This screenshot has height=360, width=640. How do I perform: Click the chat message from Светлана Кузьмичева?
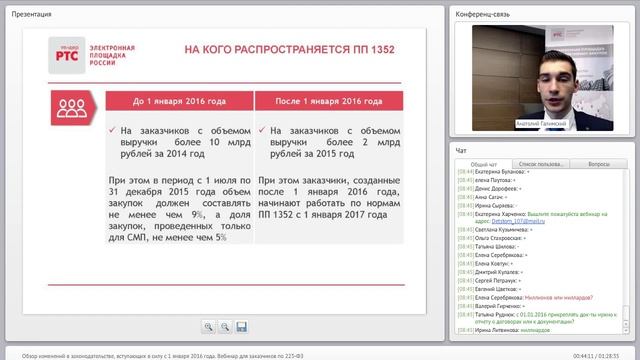[x=495, y=230]
